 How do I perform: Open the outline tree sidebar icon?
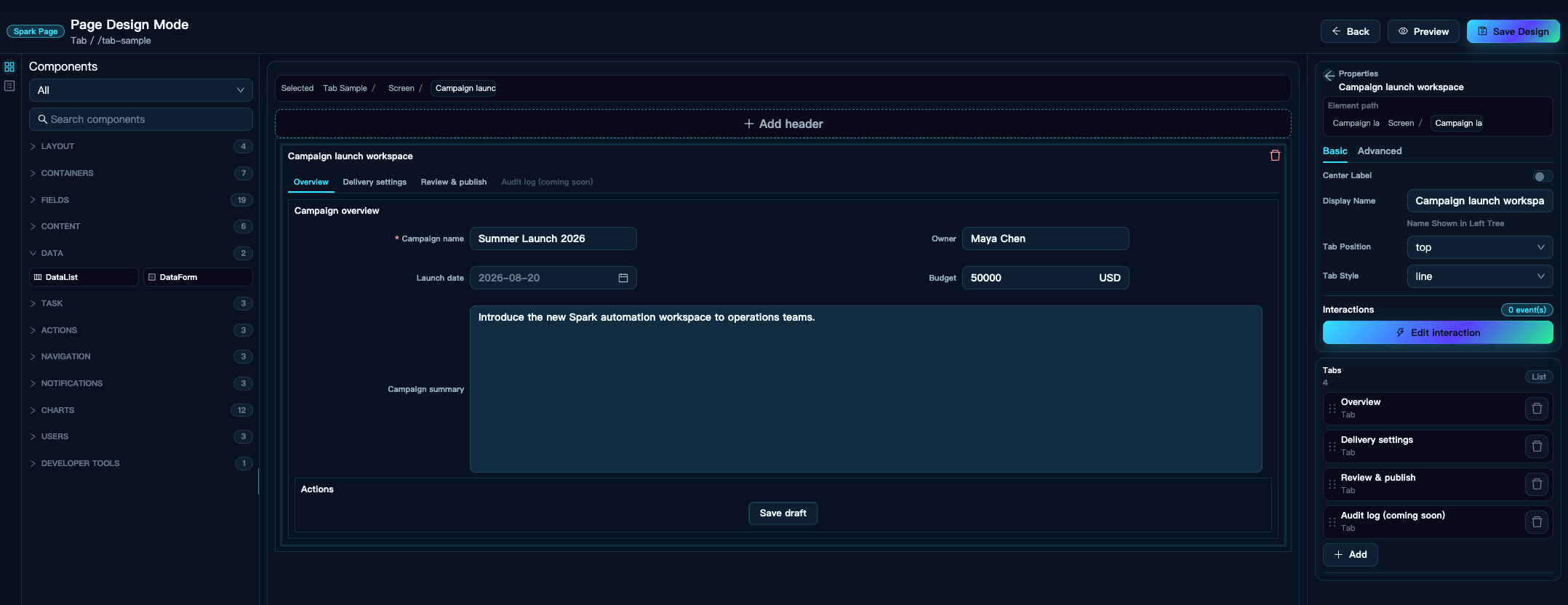coord(9,86)
